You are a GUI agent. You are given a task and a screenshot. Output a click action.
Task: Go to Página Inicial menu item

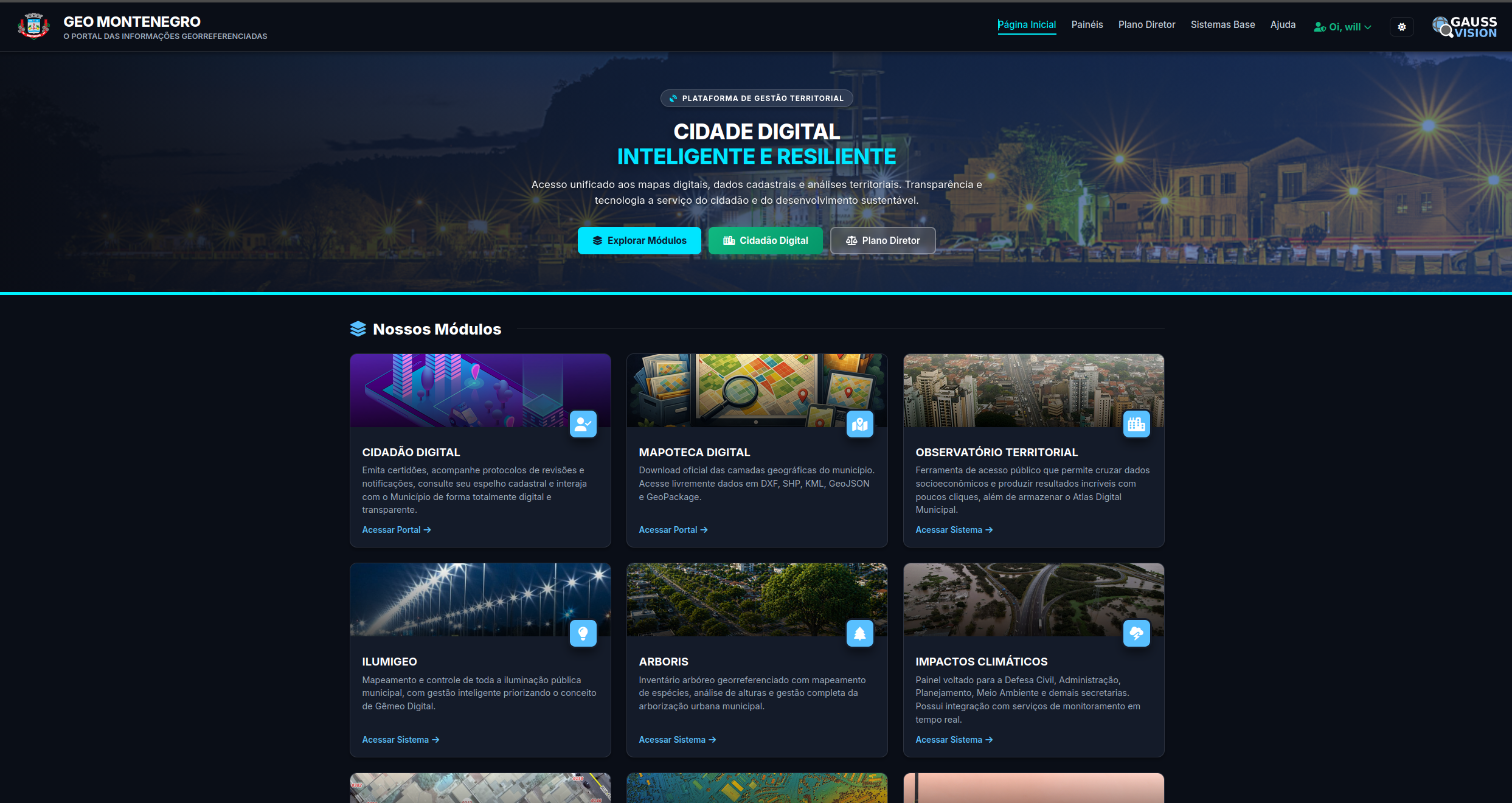tap(1027, 25)
